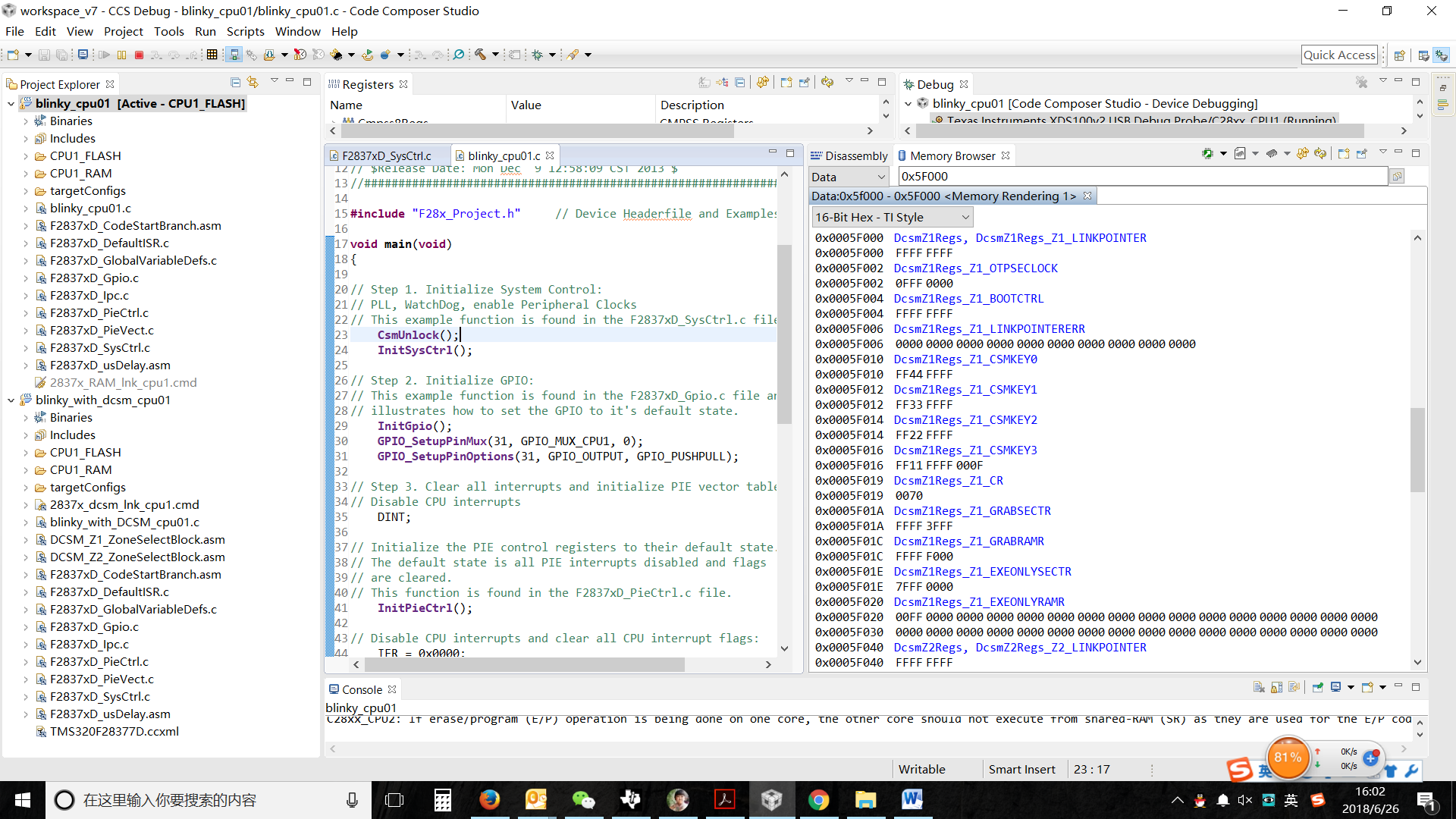Click the Debug bug toolbar icon

point(538,55)
